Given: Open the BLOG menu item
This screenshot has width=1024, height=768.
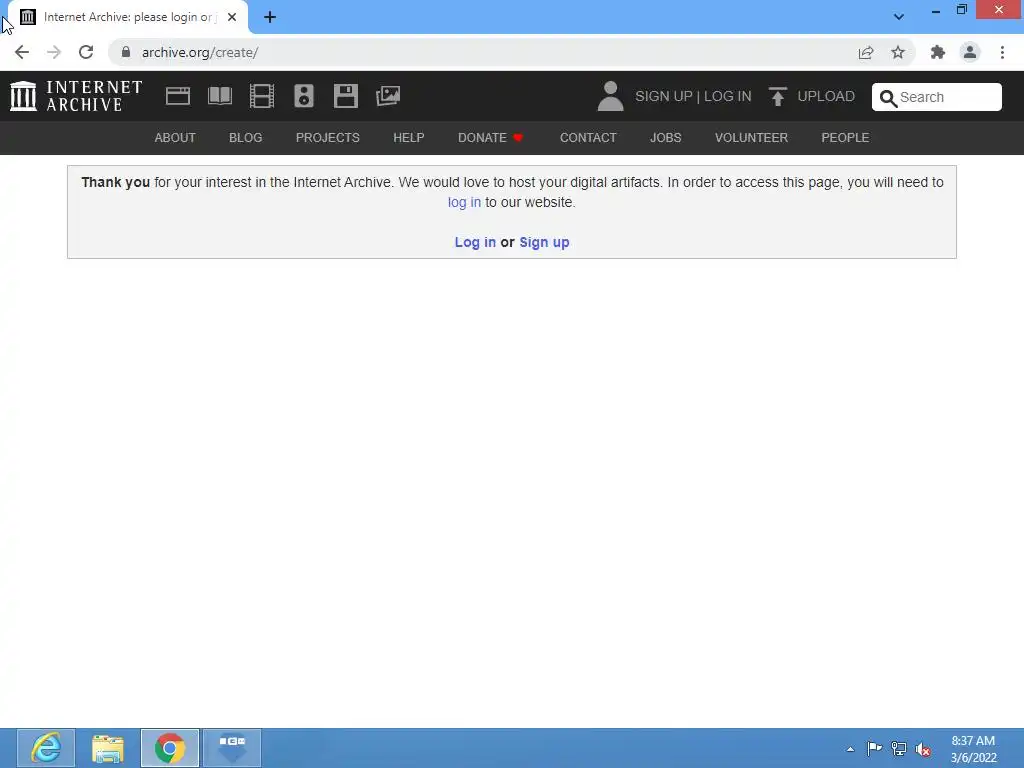Looking at the screenshot, I should [246, 138].
